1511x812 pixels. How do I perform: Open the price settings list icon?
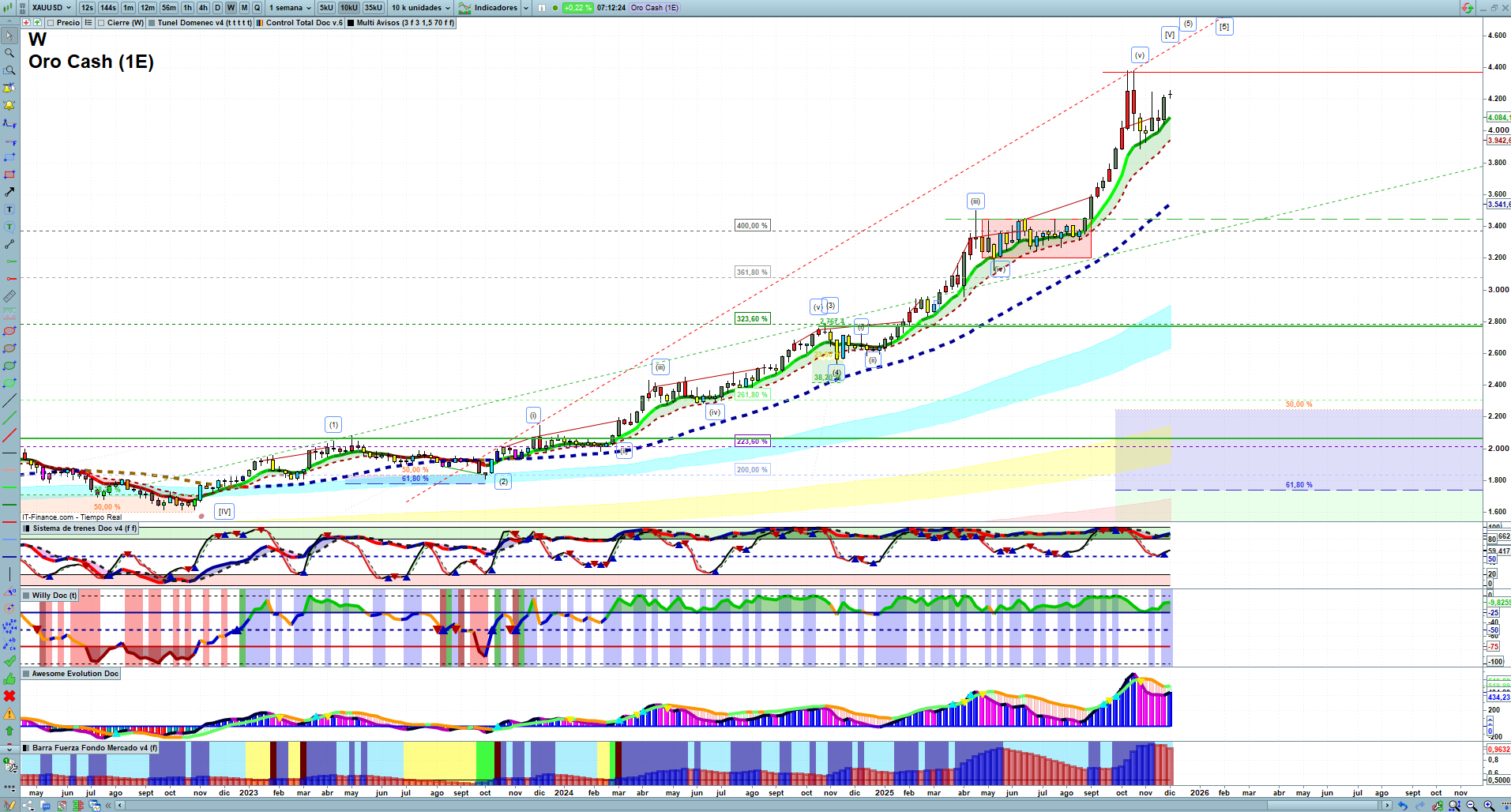(88, 23)
